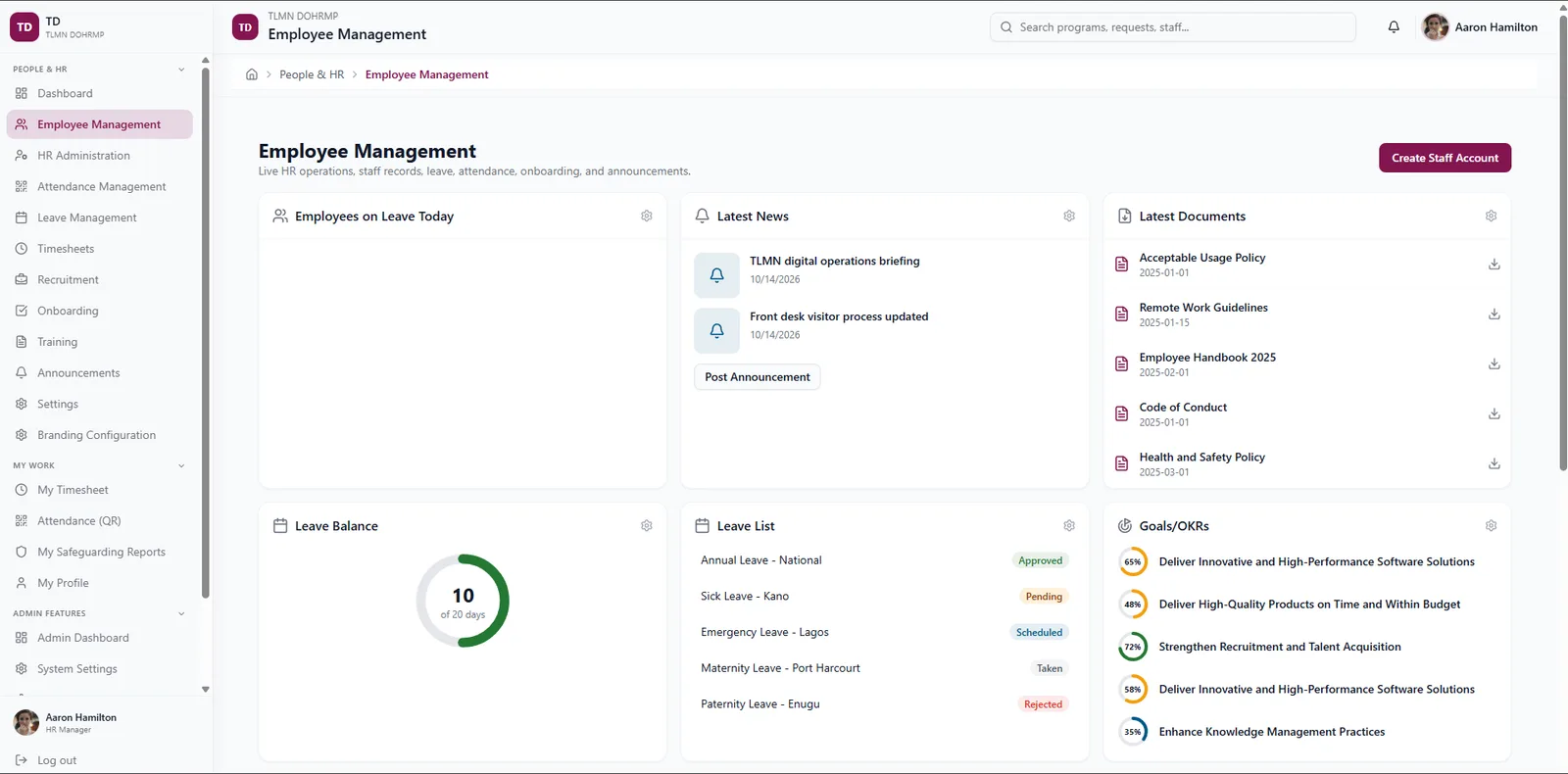Collapse the PEOPLE & HR sidebar section
The image size is (1568, 774).
181,70
